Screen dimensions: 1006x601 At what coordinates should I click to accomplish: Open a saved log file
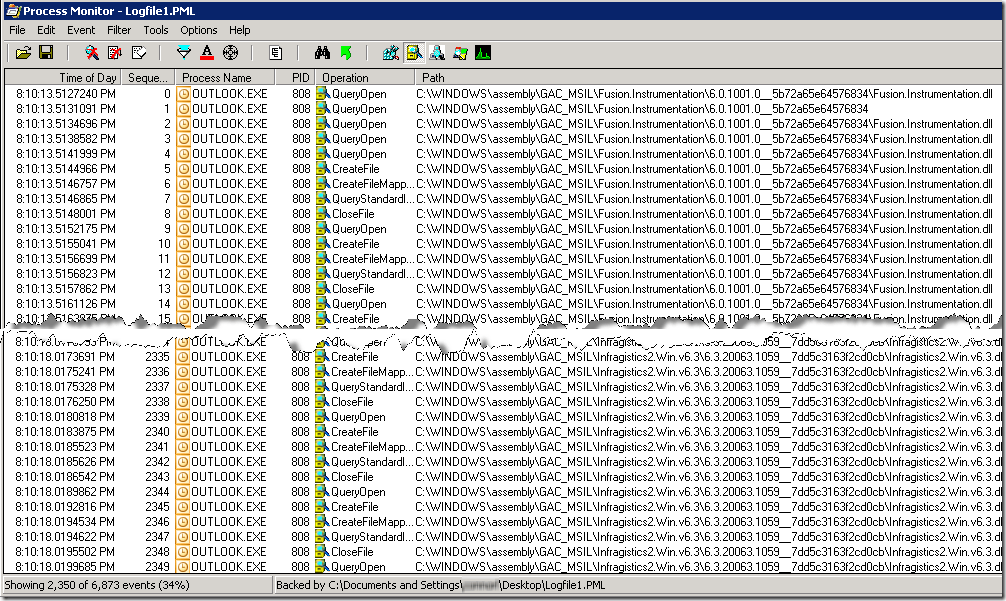(24, 53)
